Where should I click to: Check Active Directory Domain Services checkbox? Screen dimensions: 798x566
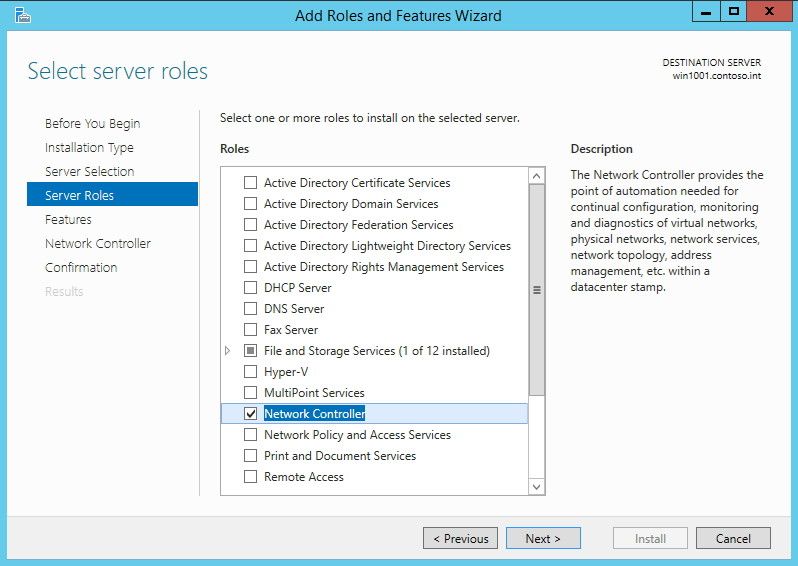[250, 204]
